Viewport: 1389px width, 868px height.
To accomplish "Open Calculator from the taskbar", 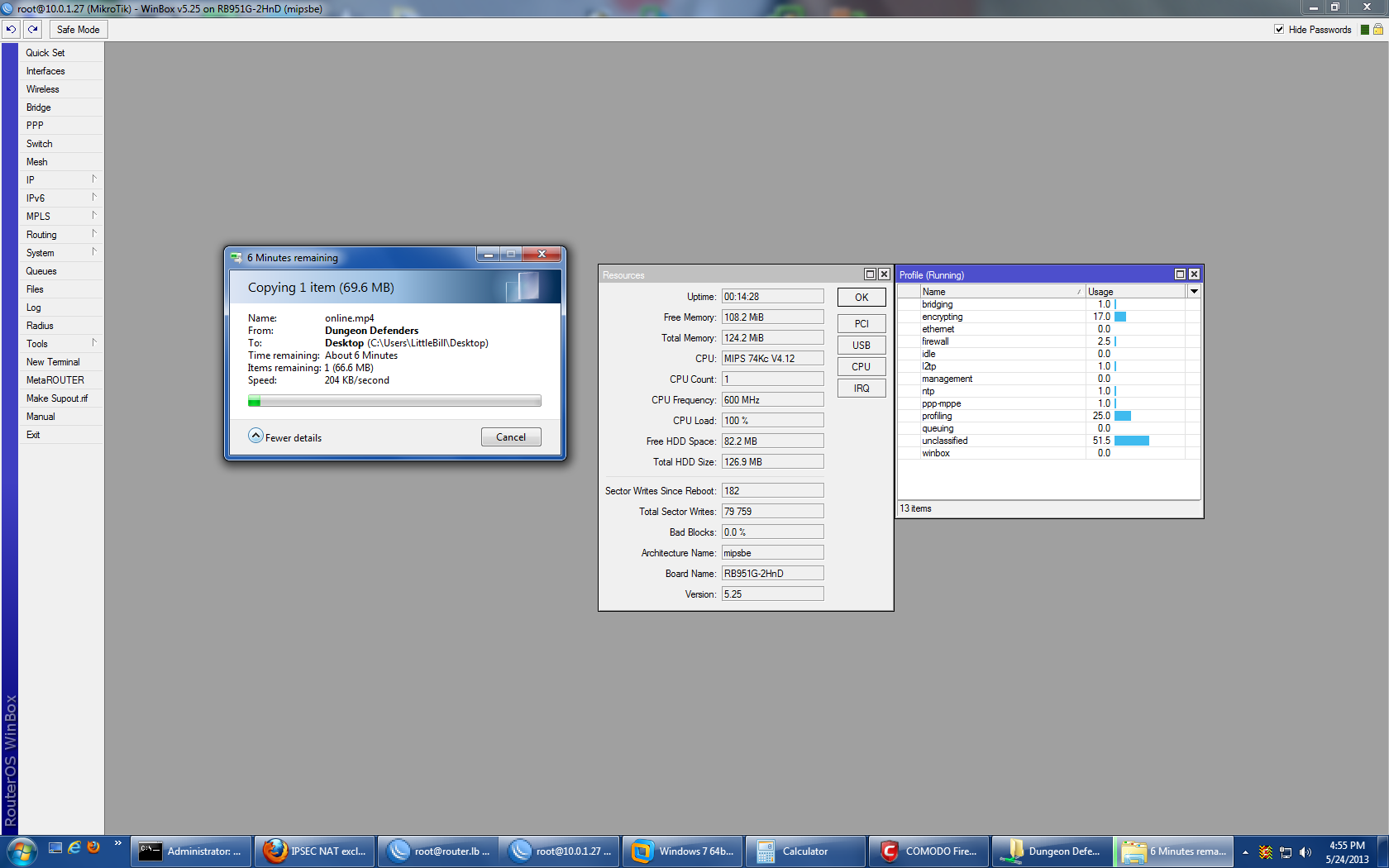I will [x=806, y=851].
